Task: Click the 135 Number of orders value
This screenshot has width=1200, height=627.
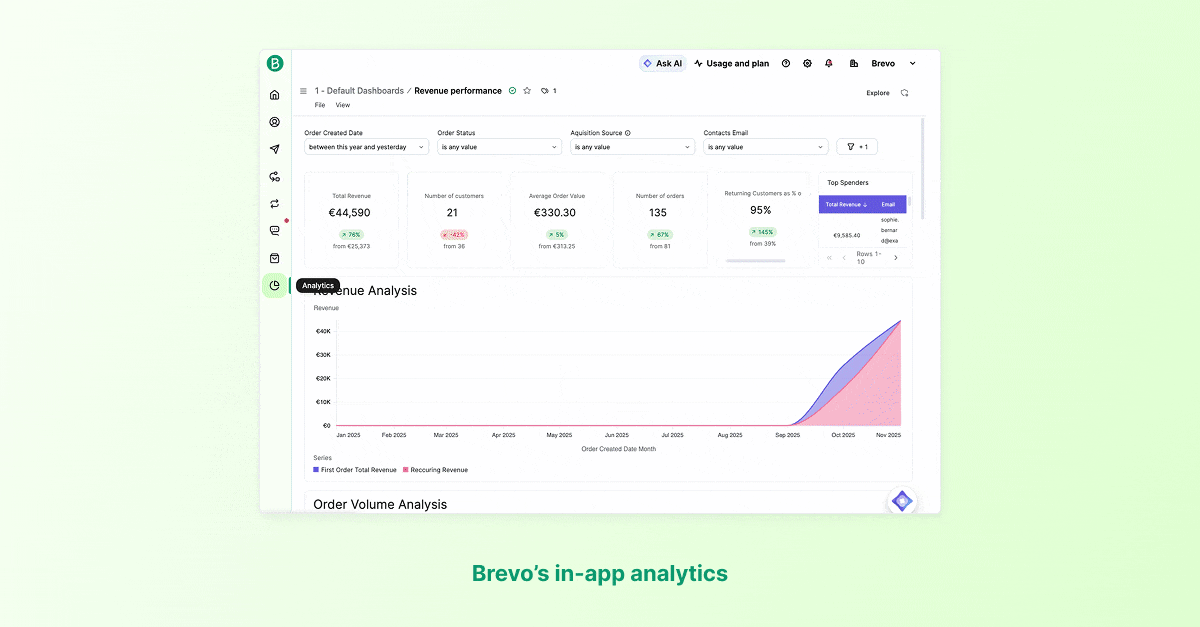Action: (x=658, y=213)
